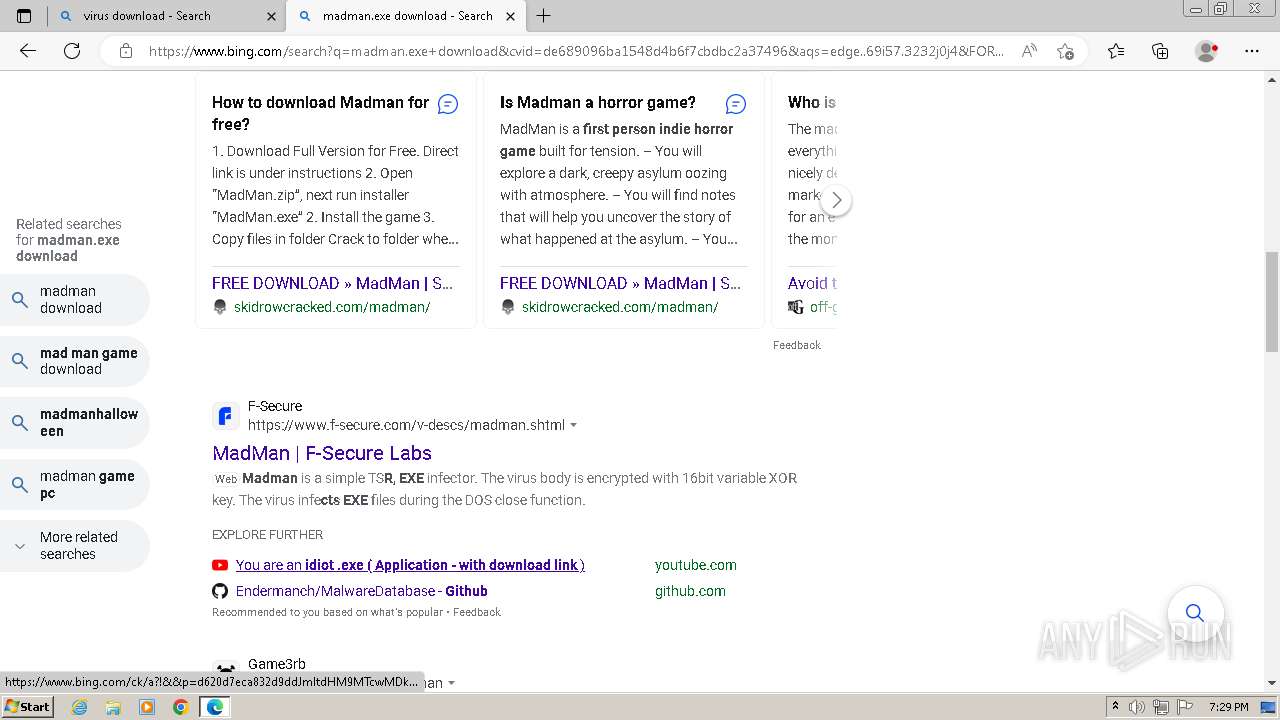
Task: View site information lock icon
Action: point(126,51)
